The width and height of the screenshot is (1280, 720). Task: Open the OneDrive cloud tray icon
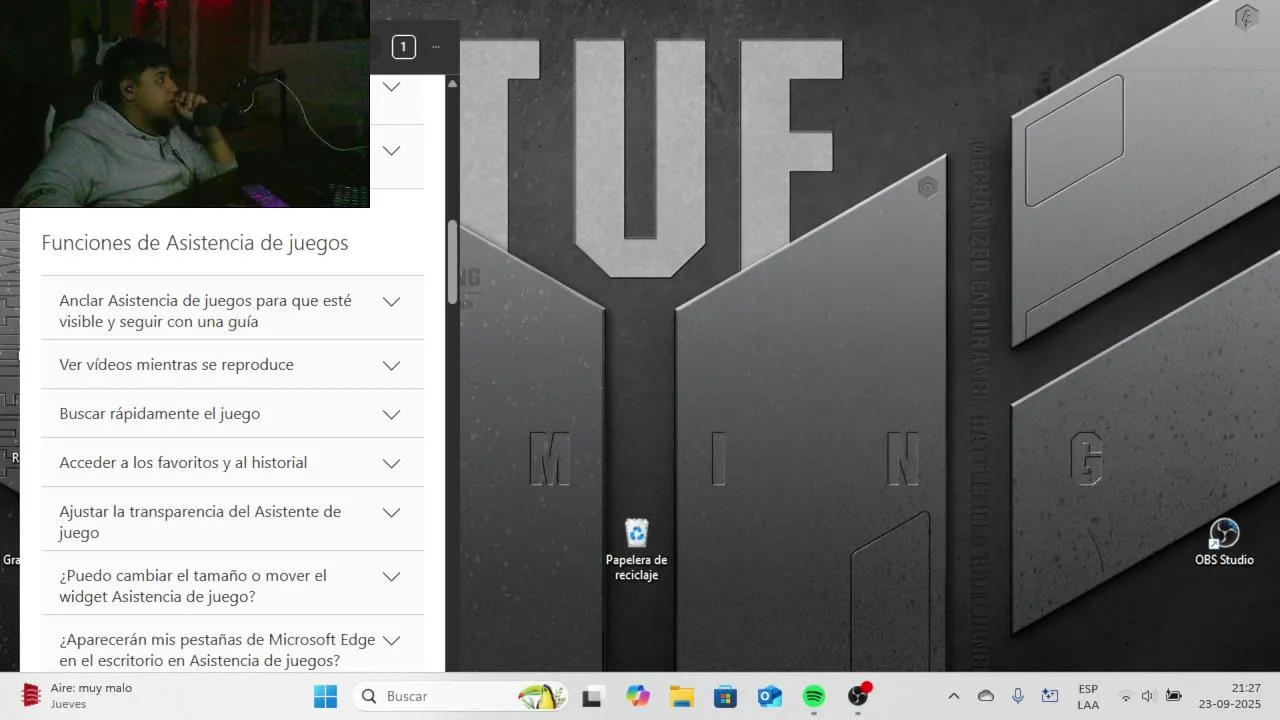click(986, 696)
